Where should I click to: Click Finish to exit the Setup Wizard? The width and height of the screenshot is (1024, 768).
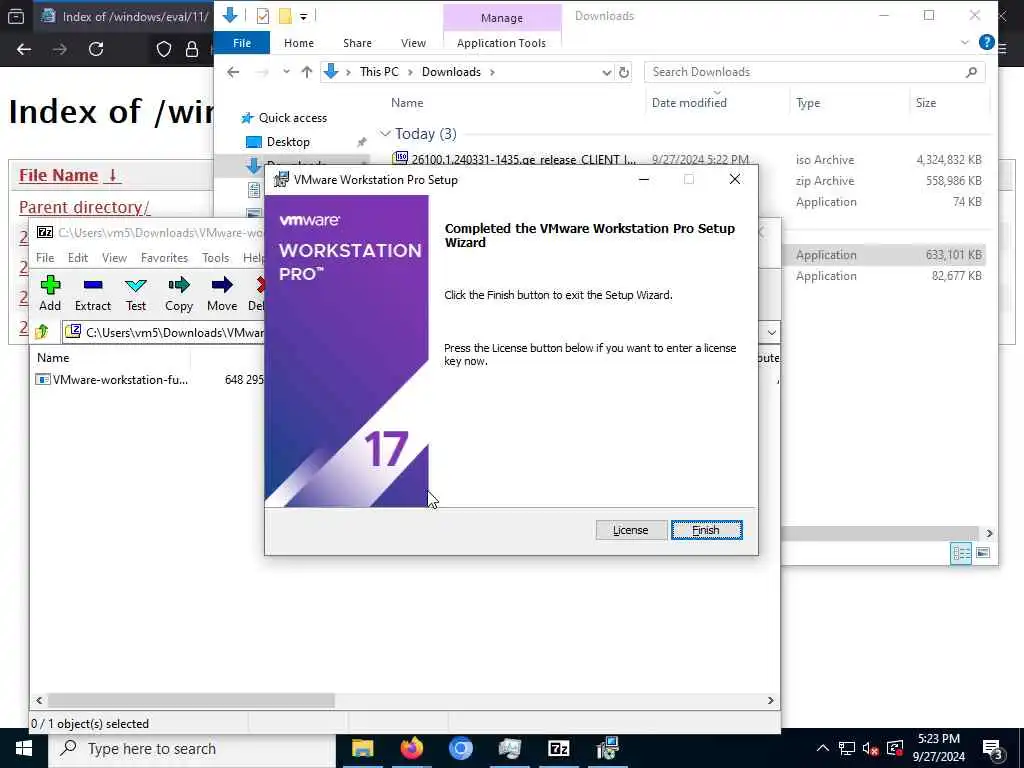point(706,530)
